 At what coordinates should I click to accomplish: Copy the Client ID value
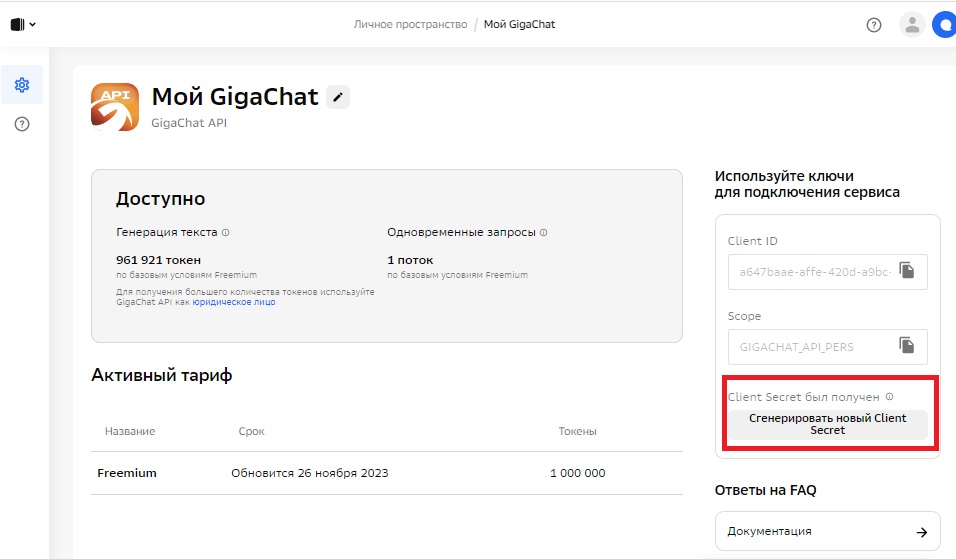click(906, 271)
